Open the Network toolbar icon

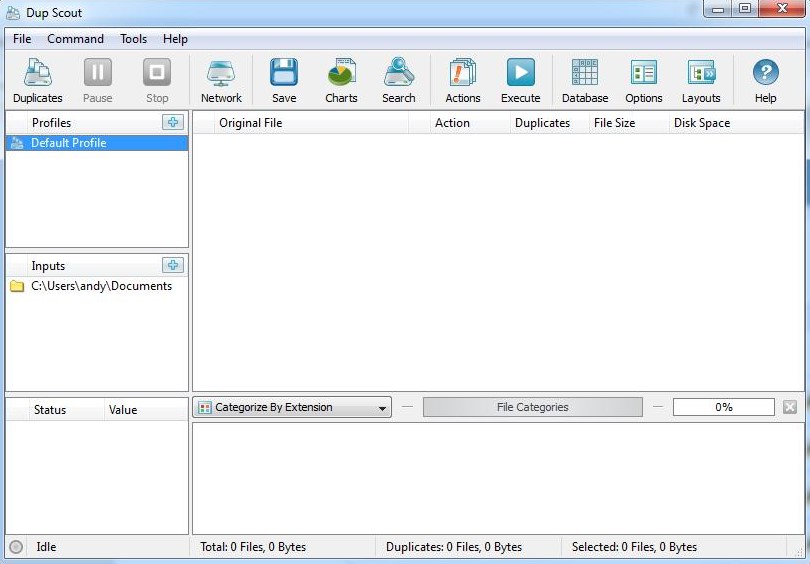pos(221,80)
